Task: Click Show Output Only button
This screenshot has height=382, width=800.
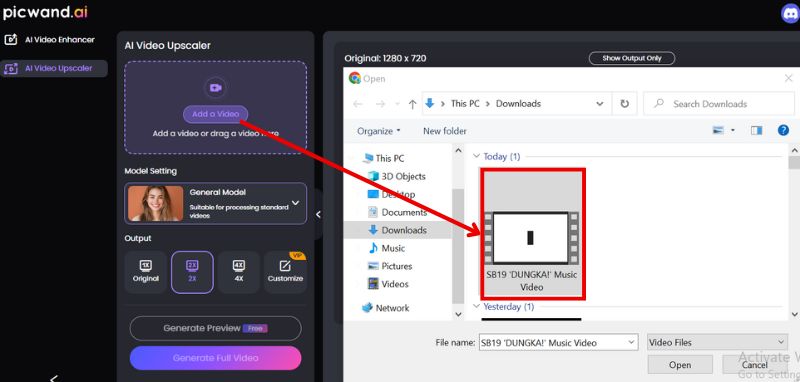Action: coord(632,58)
